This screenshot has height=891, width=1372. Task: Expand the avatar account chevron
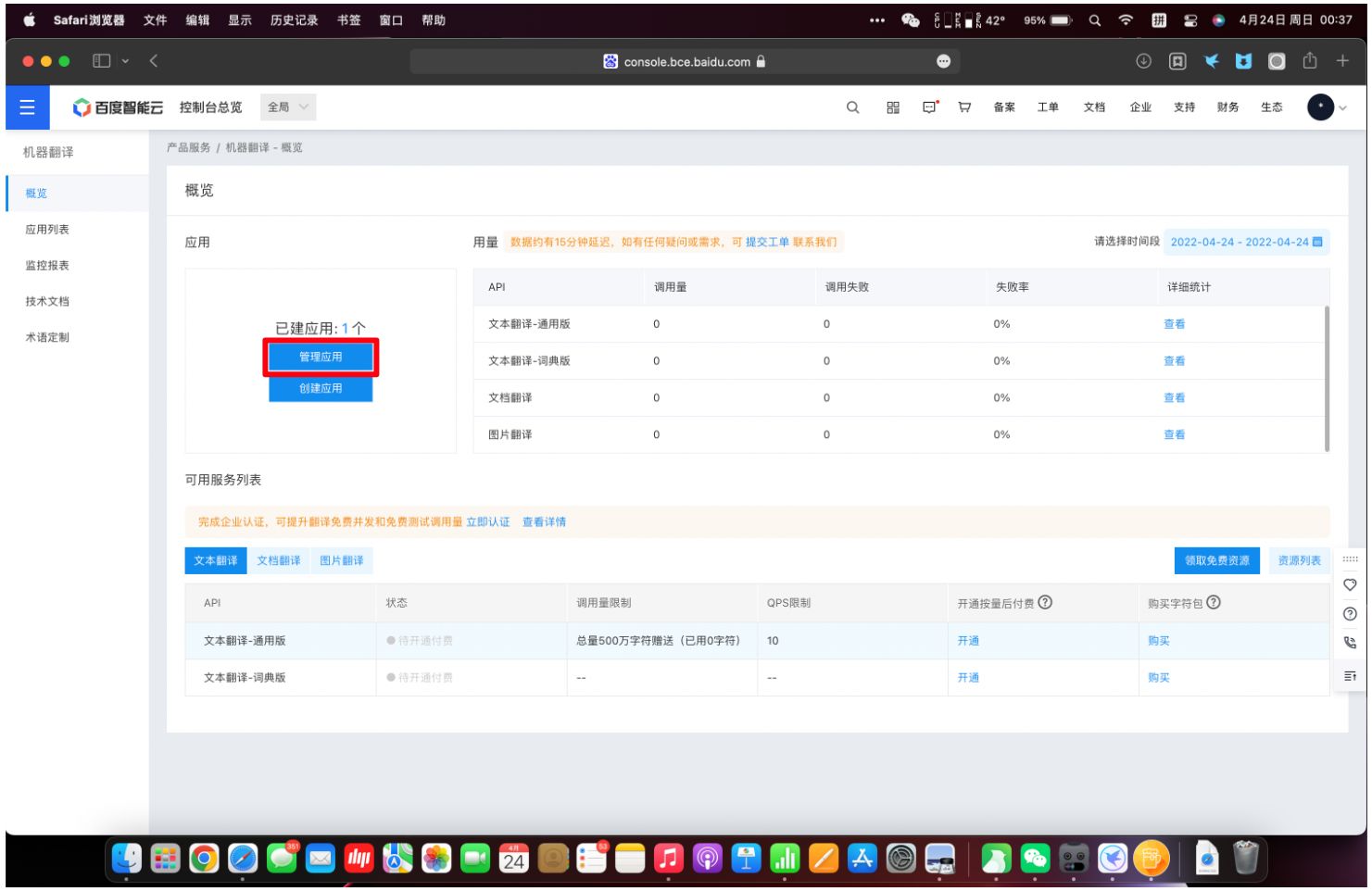(x=1343, y=108)
